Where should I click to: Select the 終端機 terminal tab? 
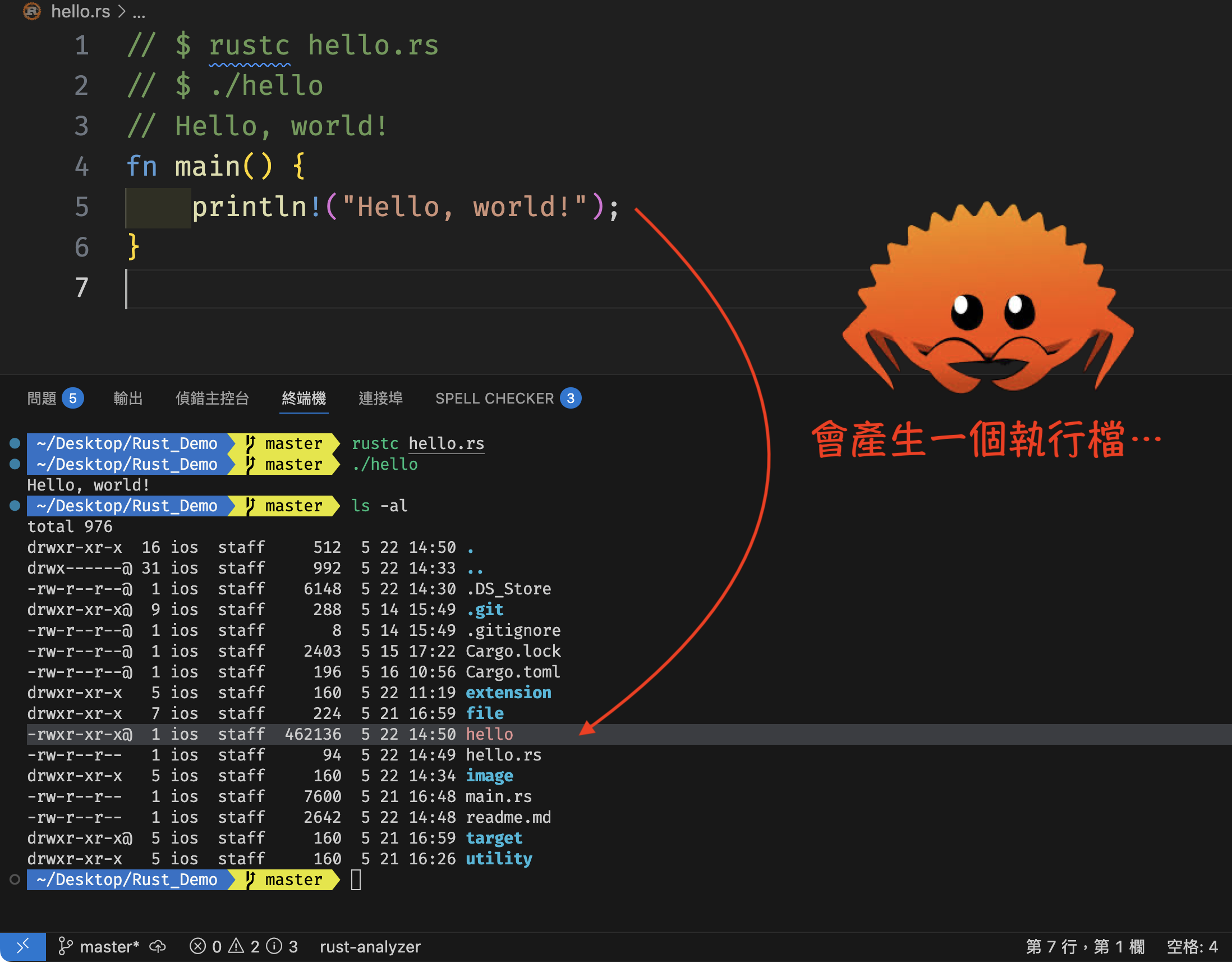(304, 398)
